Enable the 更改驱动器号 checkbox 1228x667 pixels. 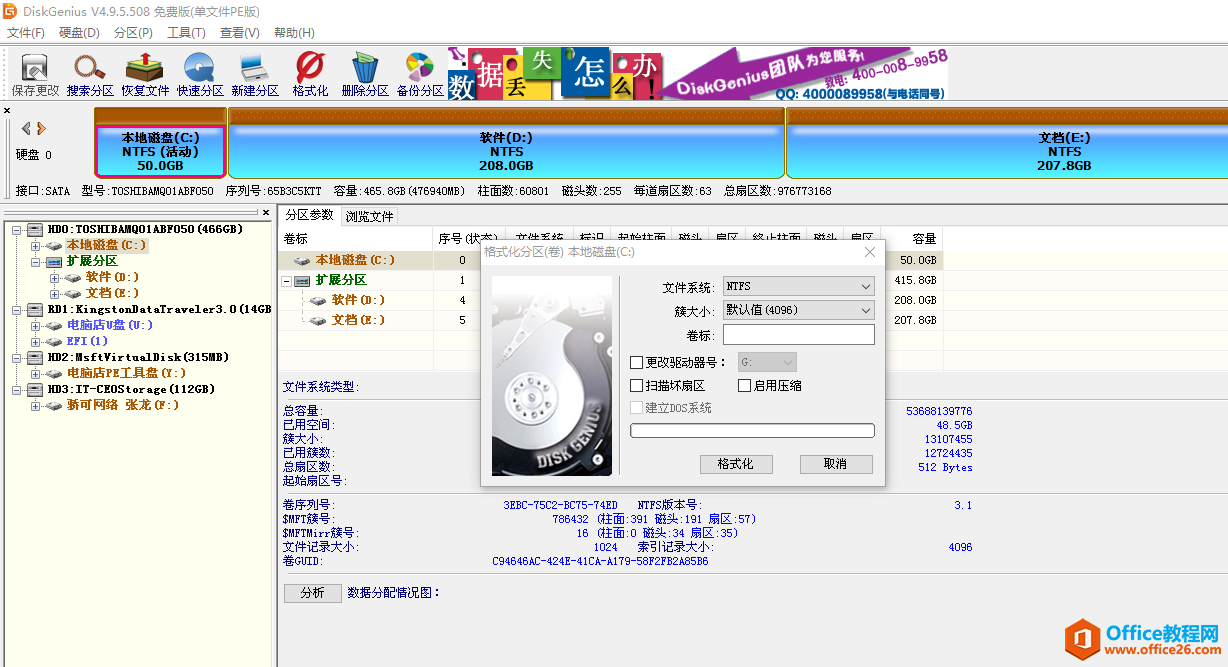637,362
